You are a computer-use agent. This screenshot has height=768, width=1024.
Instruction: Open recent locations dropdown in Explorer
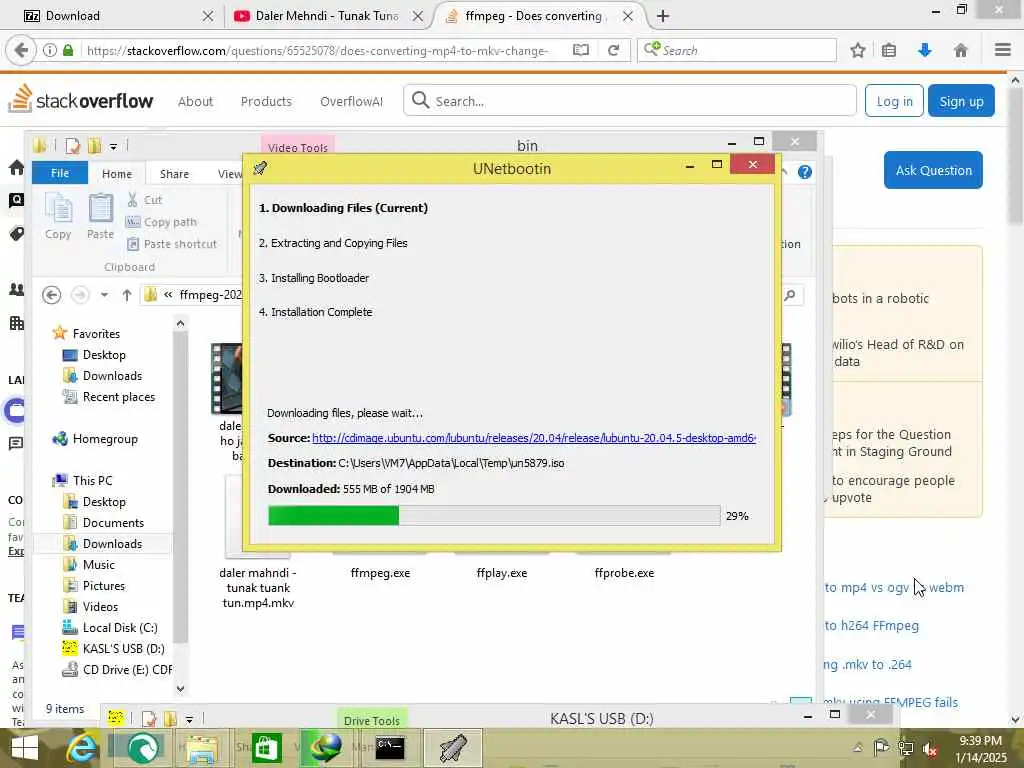[104, 295]
